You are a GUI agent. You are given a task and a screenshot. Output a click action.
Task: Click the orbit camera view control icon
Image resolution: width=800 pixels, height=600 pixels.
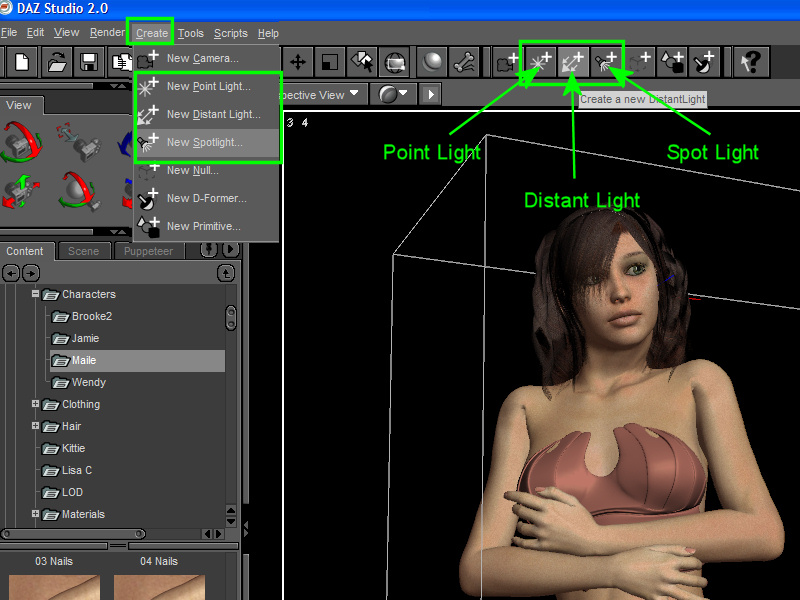coord(21,142)
